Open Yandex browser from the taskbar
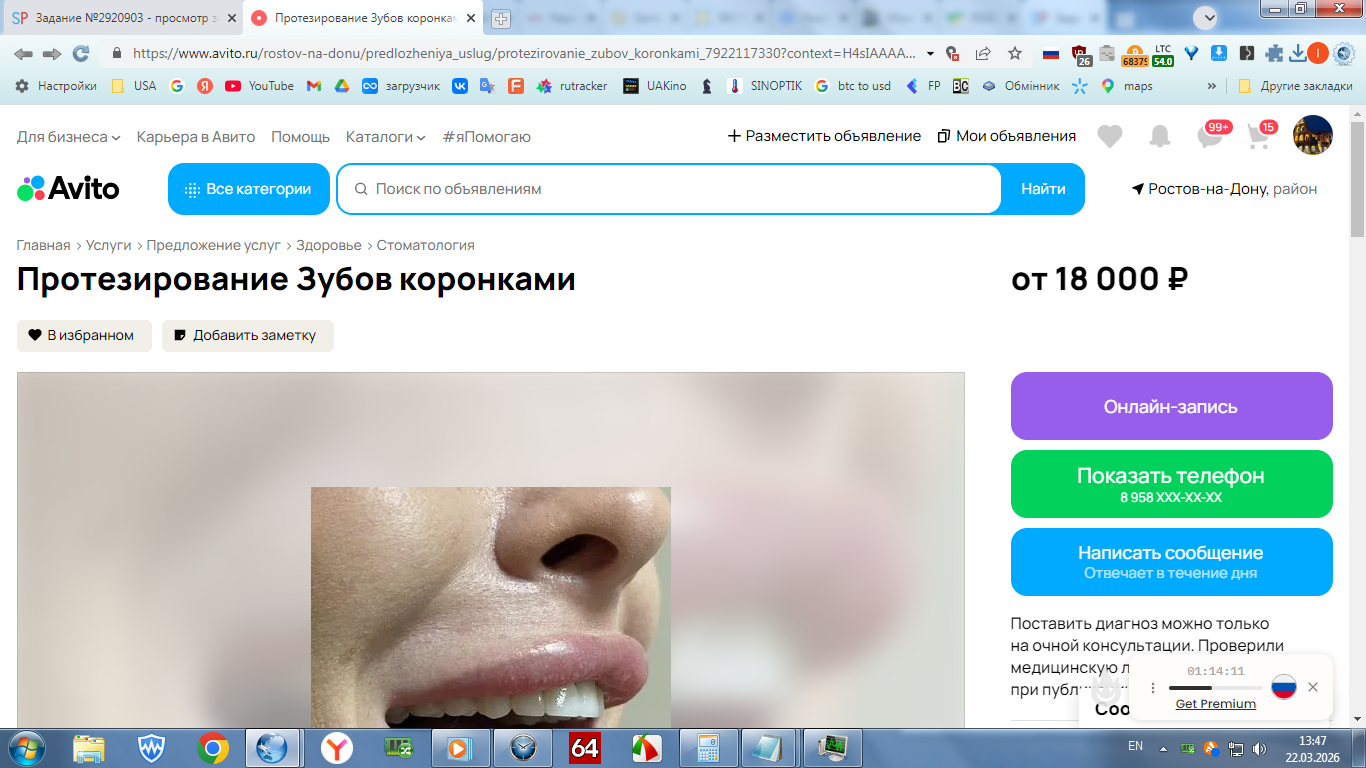Screen dimensions: 1366x768 pos(336,748)
